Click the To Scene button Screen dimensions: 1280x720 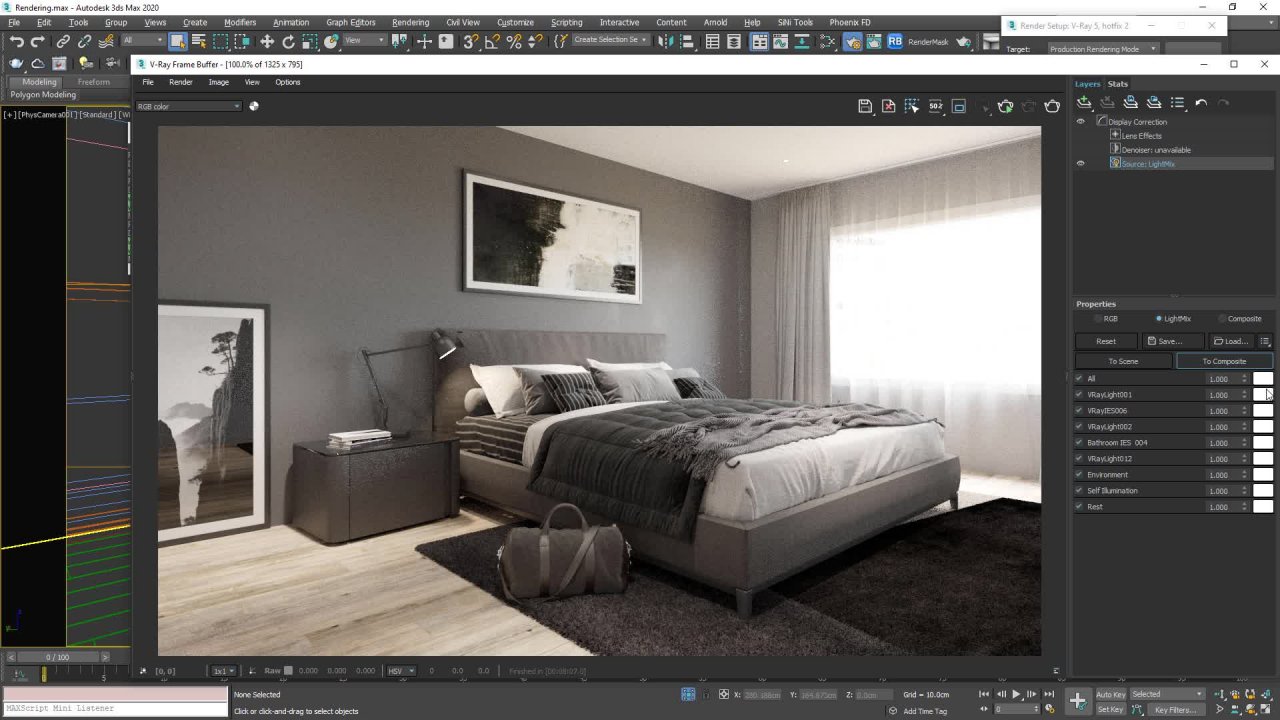tap(1123, 361)
